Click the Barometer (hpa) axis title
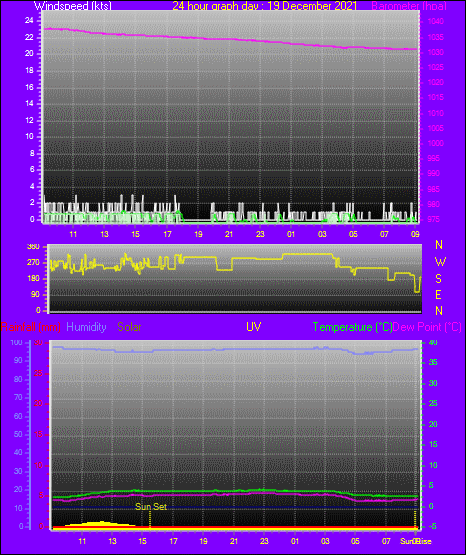 [x=409, y=5]
